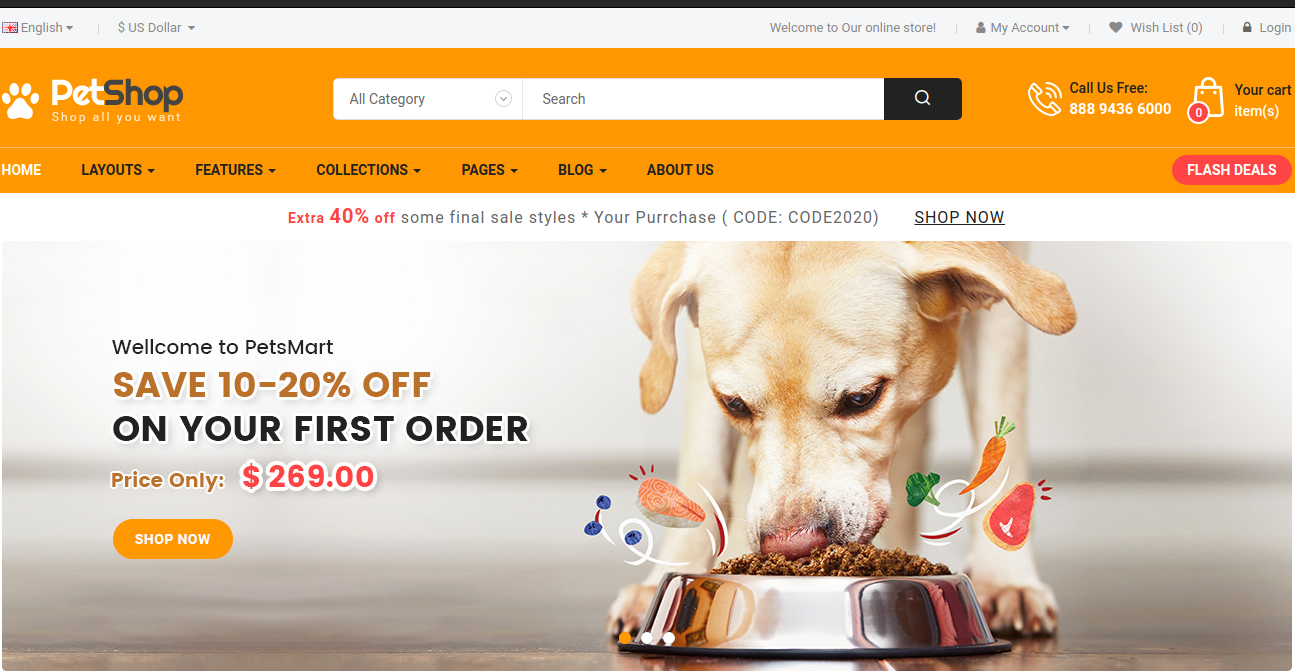Select the first orange slider dot
This screenshot has height=671, width=1295.
(x=625, y=637)
